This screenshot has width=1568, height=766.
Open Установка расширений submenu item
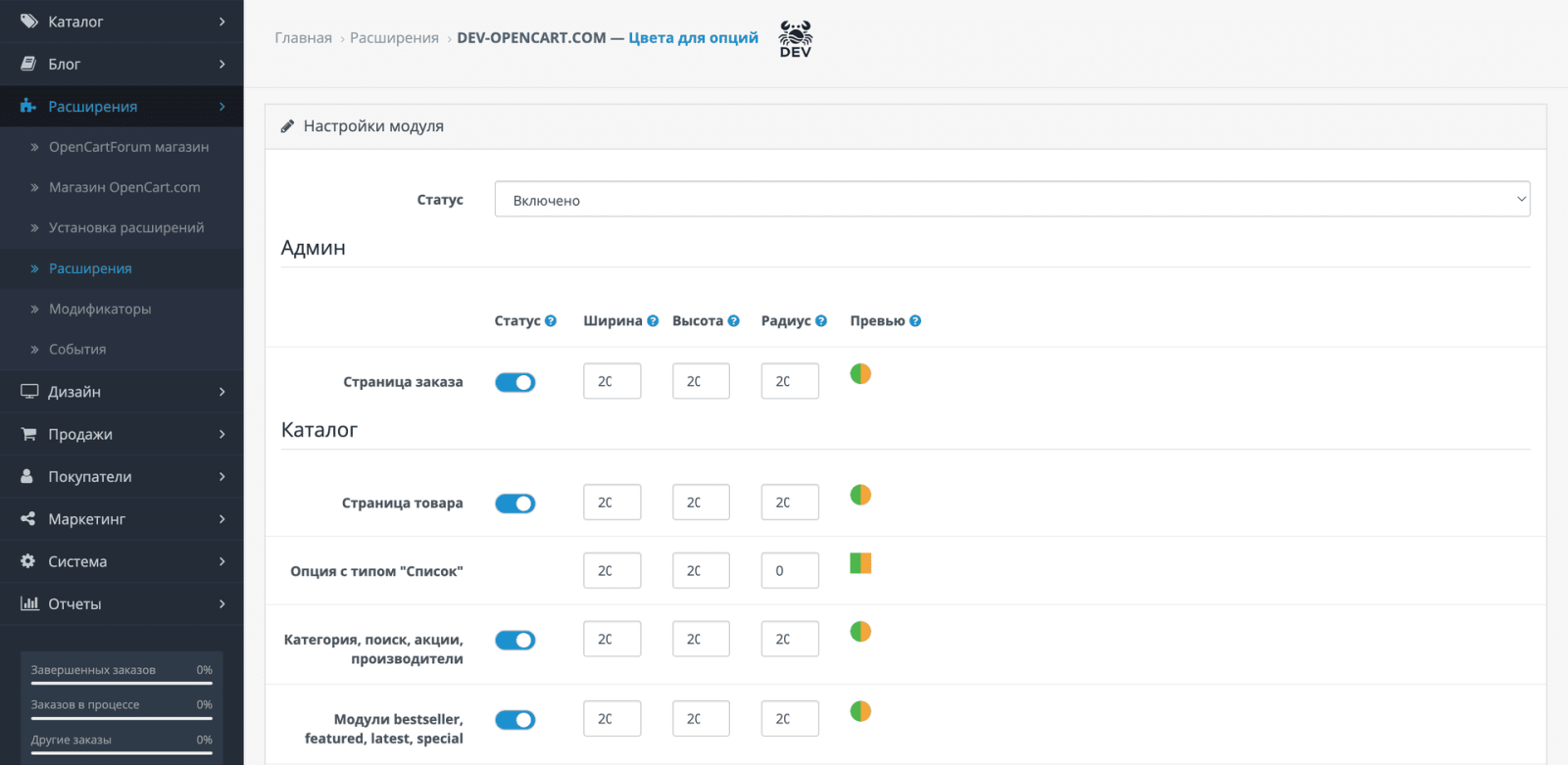(x=126, y=227)
